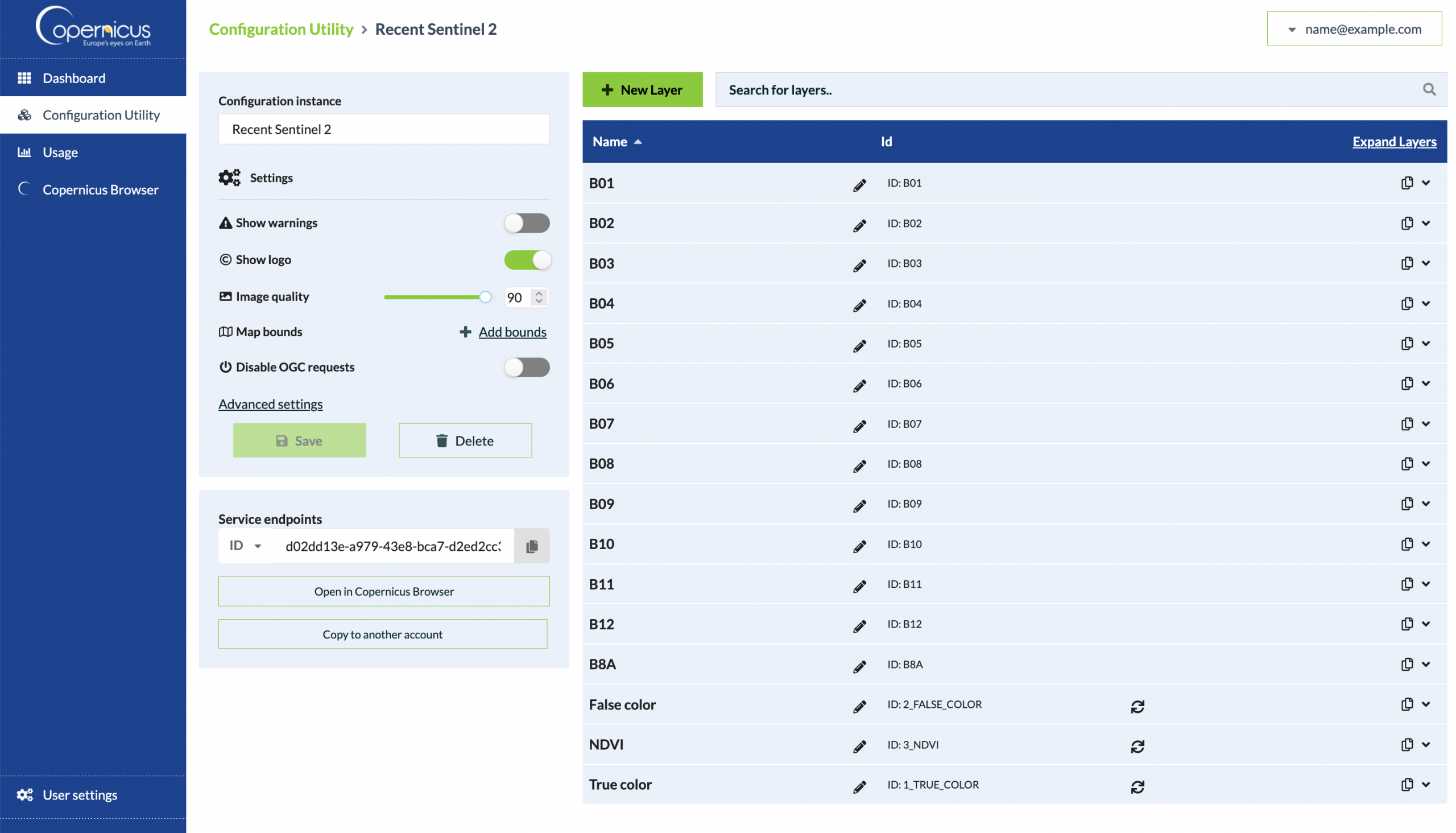The width and height of the screenshot is (1456, 833).
Task: Click refresh icon on False color row
Action: tap(1137, 706)
